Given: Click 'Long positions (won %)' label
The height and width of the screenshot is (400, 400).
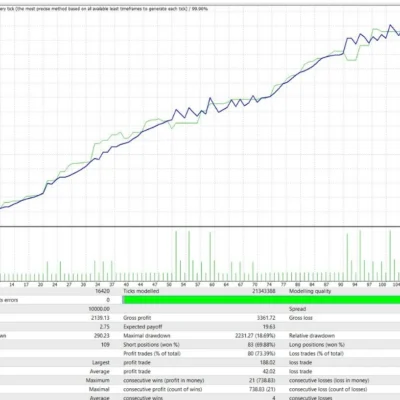Looking at the screenshot, I should click(x=317, y=345).
